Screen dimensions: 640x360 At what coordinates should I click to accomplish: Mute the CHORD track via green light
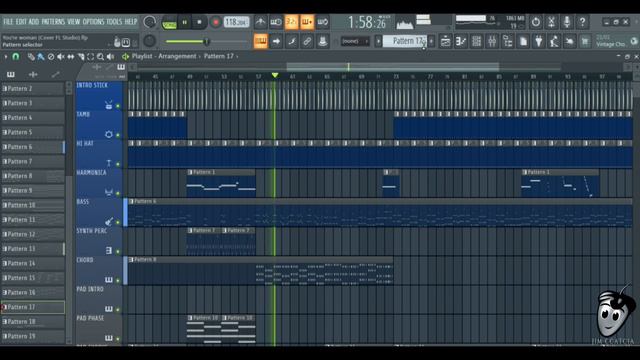click(118, 281)
